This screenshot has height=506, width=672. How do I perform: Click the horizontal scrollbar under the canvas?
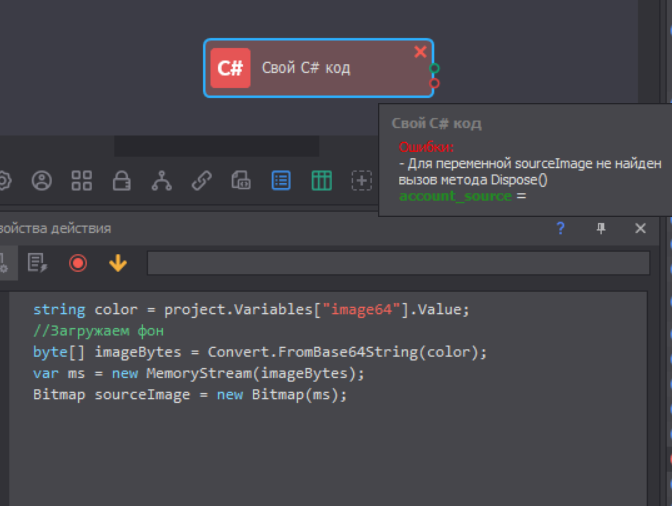[x=216, y=146]
